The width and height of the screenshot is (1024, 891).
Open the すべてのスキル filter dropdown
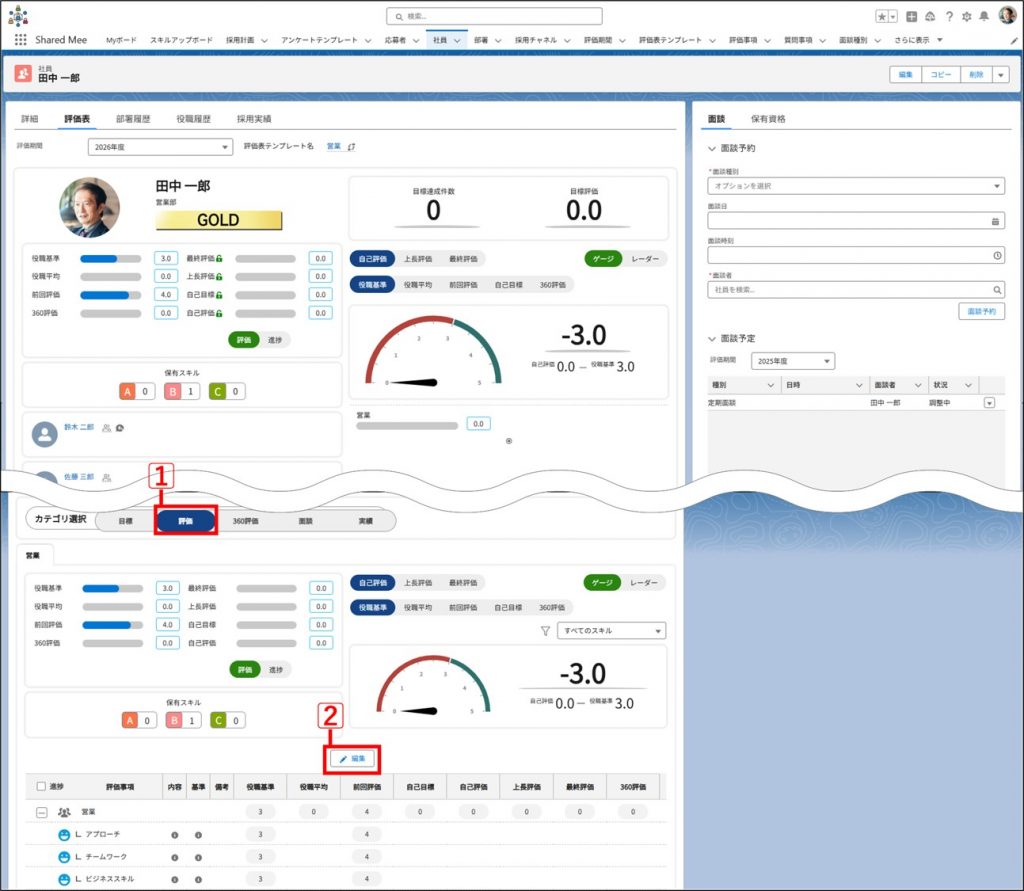[x=611, y=631]
